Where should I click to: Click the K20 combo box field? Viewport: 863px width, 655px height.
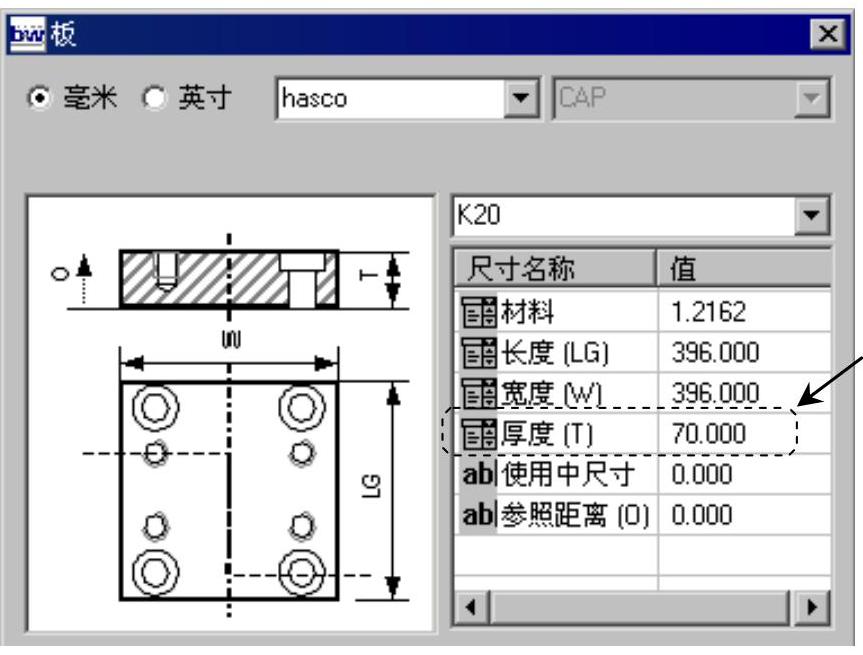tap(625, 215)
